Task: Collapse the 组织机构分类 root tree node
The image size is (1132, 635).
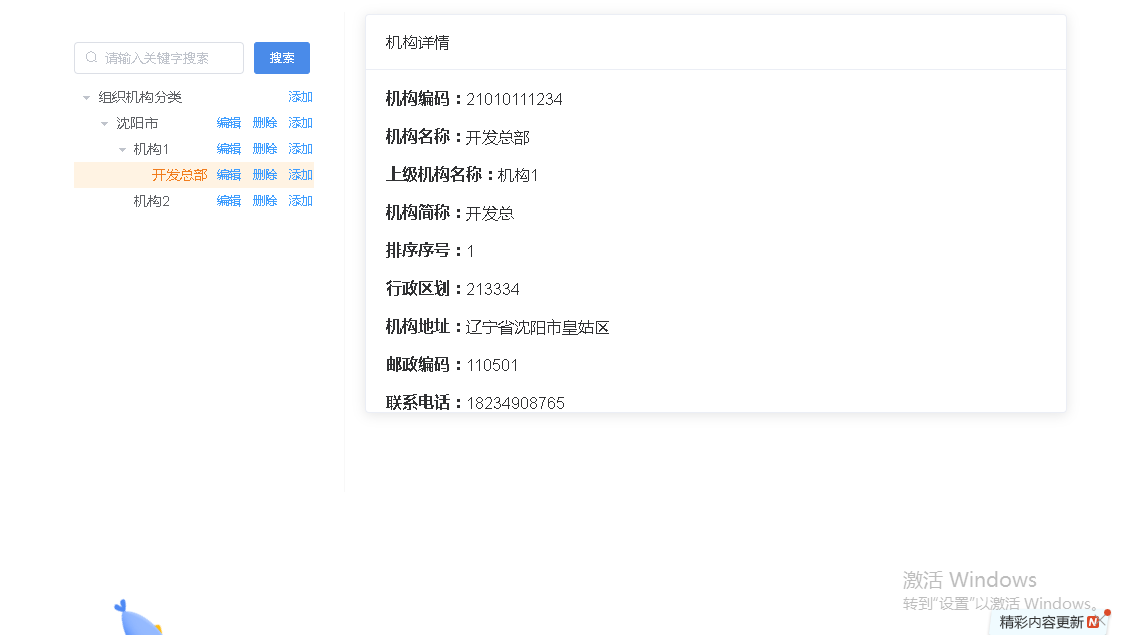Action: point(85,96)
